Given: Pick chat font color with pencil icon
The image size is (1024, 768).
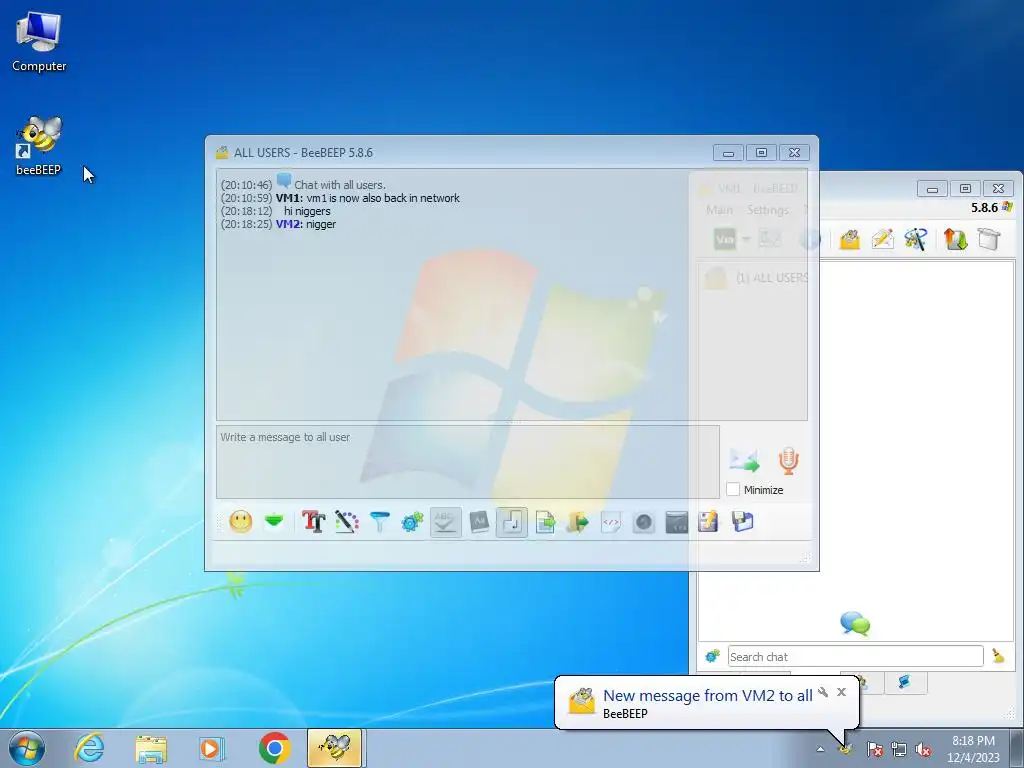Looking at the screenshot, I should point(347,522).
